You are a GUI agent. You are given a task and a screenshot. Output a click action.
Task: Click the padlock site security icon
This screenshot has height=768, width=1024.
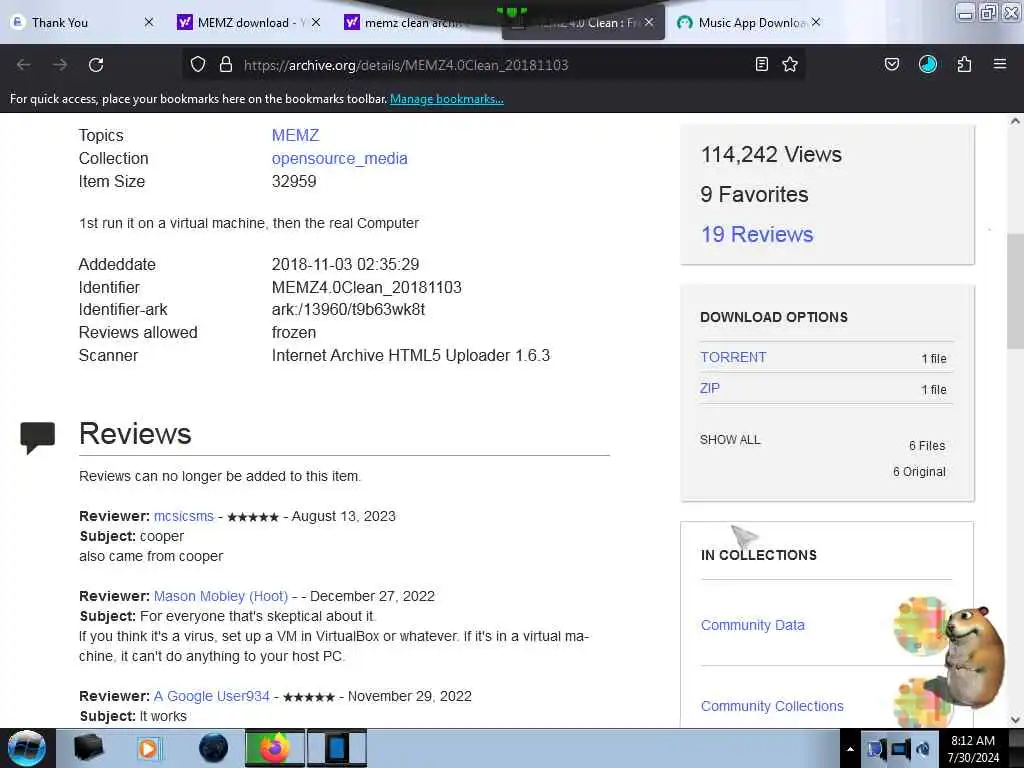[x=225, y=64]
